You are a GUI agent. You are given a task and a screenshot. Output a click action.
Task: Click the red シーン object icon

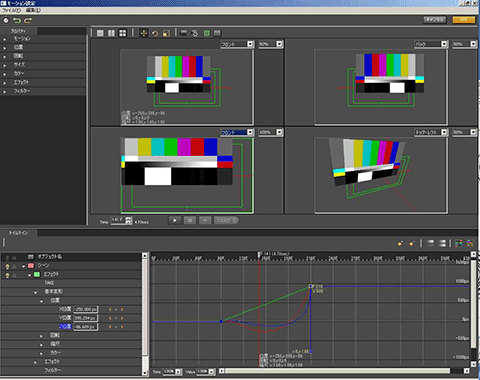(31, 266)
